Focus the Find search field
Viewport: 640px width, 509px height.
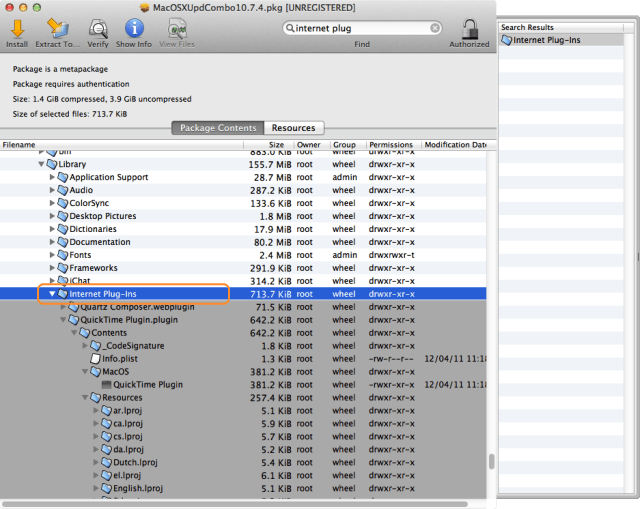tap(362, 28)
